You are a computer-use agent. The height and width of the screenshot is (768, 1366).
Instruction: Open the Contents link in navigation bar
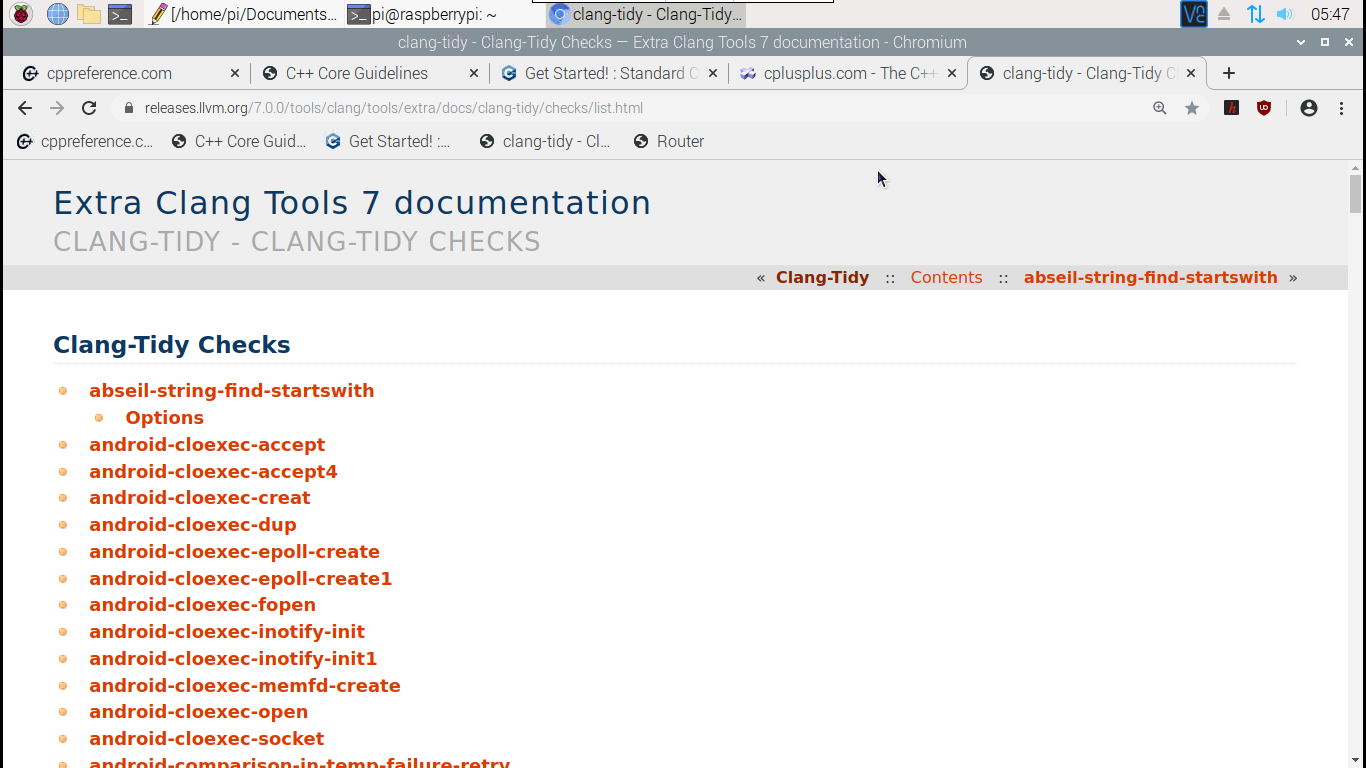(x=946, y=278)
